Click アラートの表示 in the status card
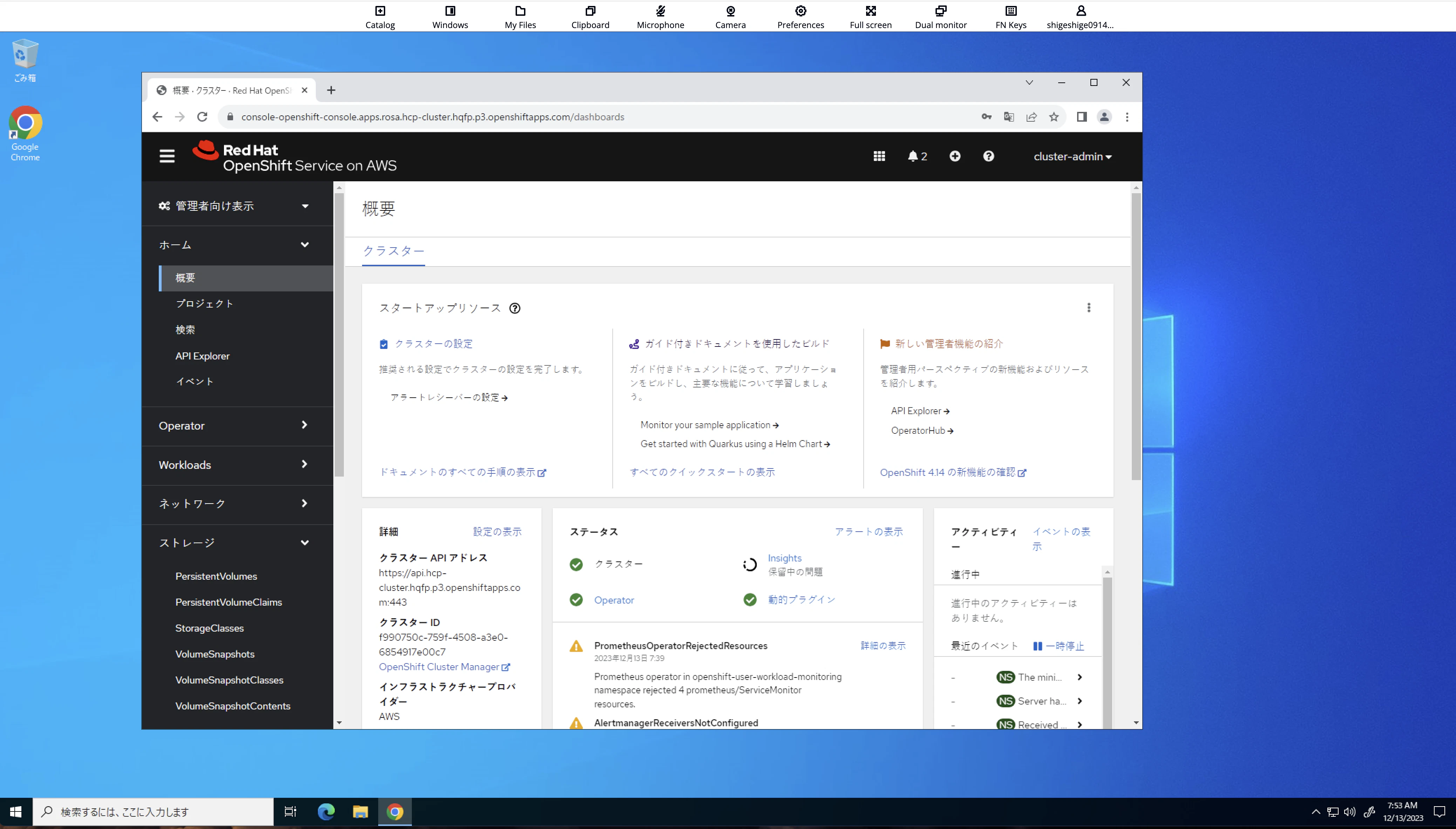 [869, 532]
